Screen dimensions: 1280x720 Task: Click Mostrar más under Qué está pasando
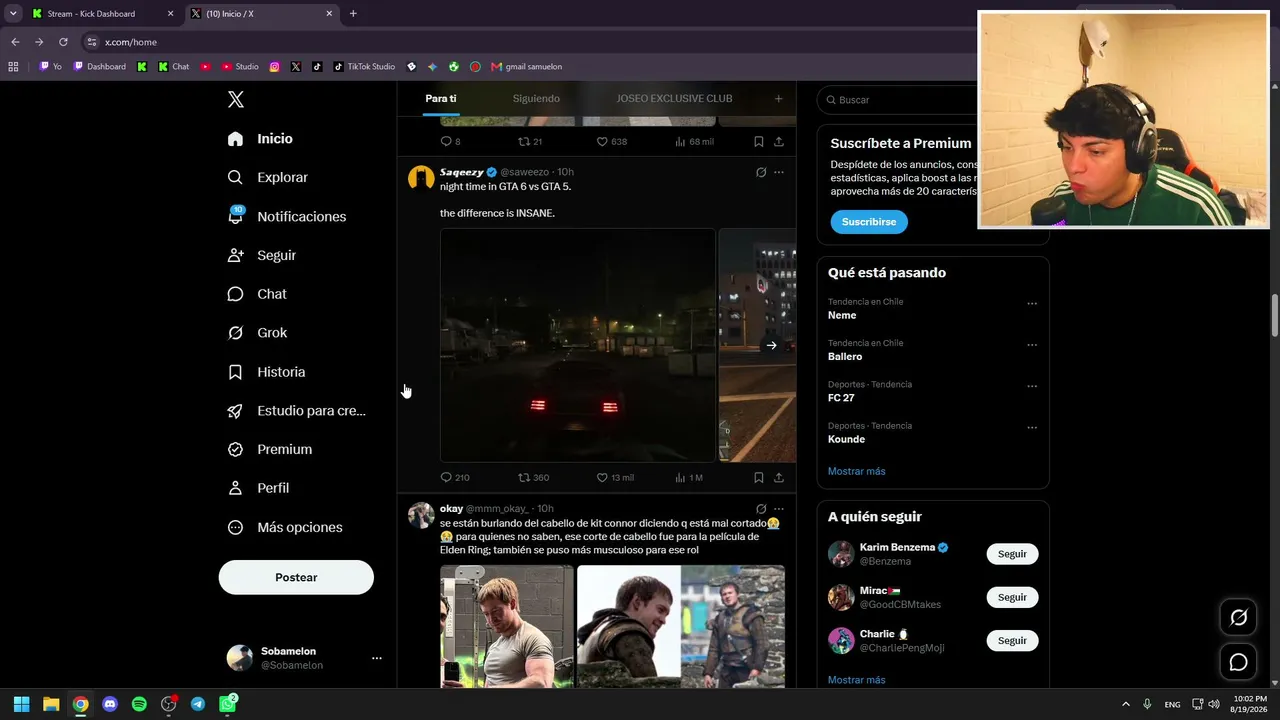tap(857, 471)
